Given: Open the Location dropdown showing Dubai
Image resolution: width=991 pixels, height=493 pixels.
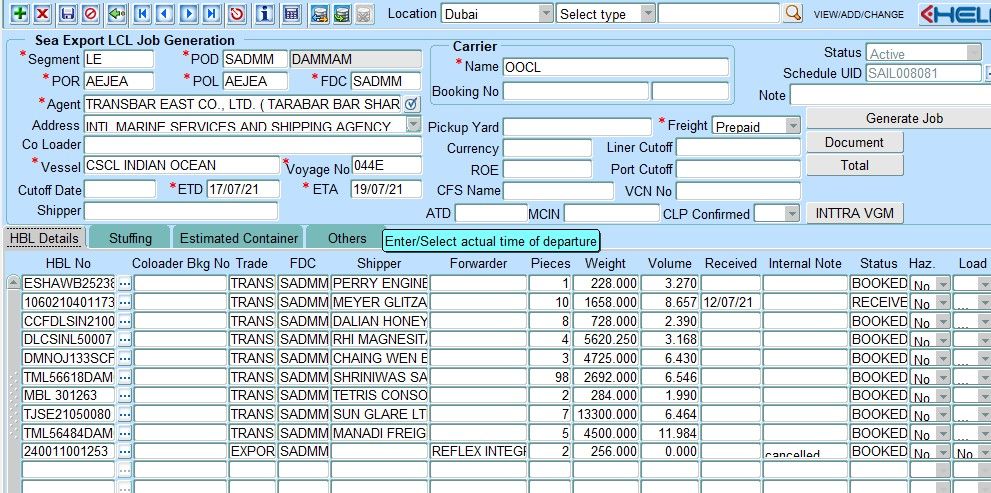Looking at the screenshot, I should pyautogui.click(x=545, y=13).
